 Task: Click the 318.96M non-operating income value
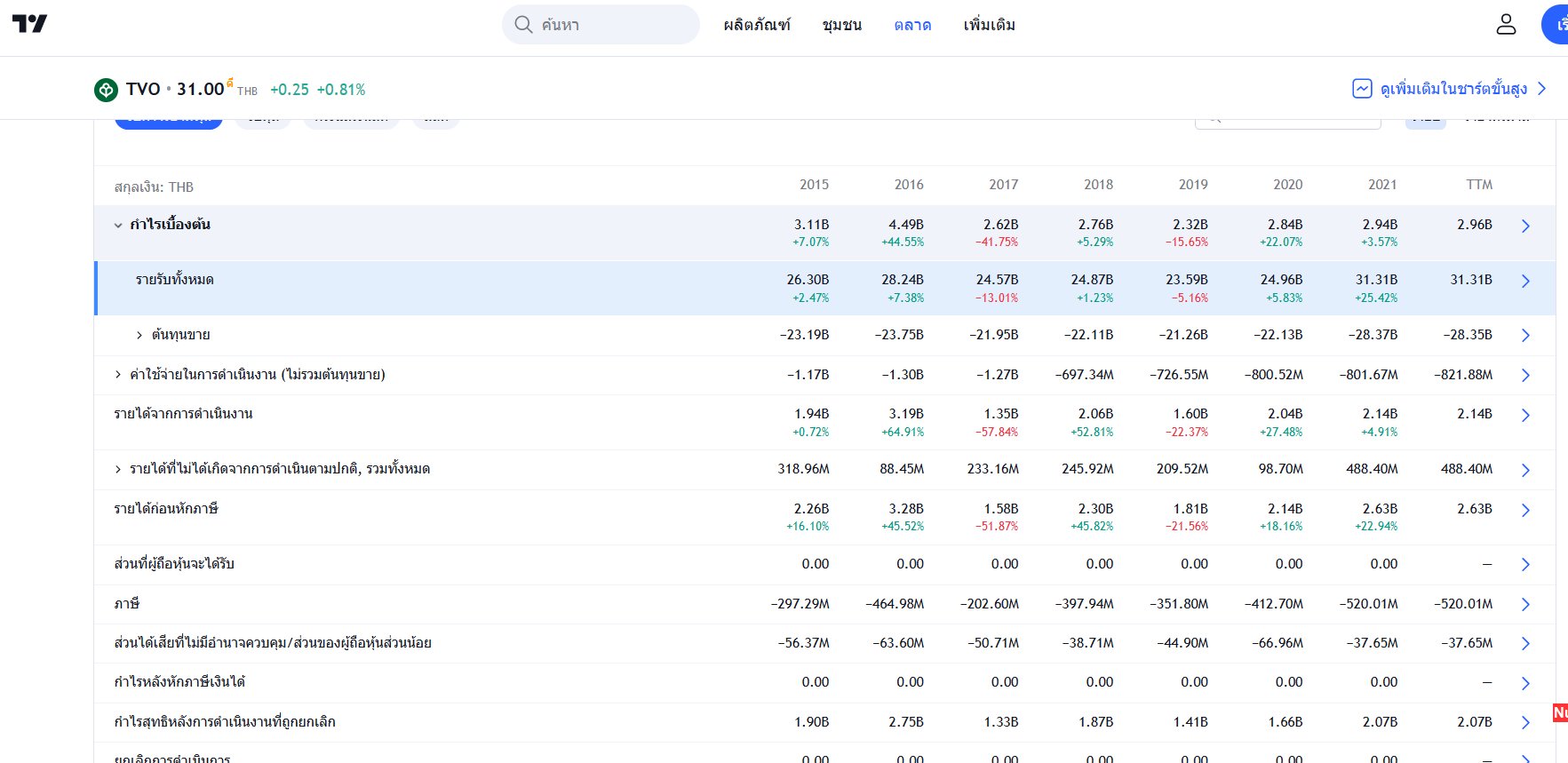click(x=804, y=469)
